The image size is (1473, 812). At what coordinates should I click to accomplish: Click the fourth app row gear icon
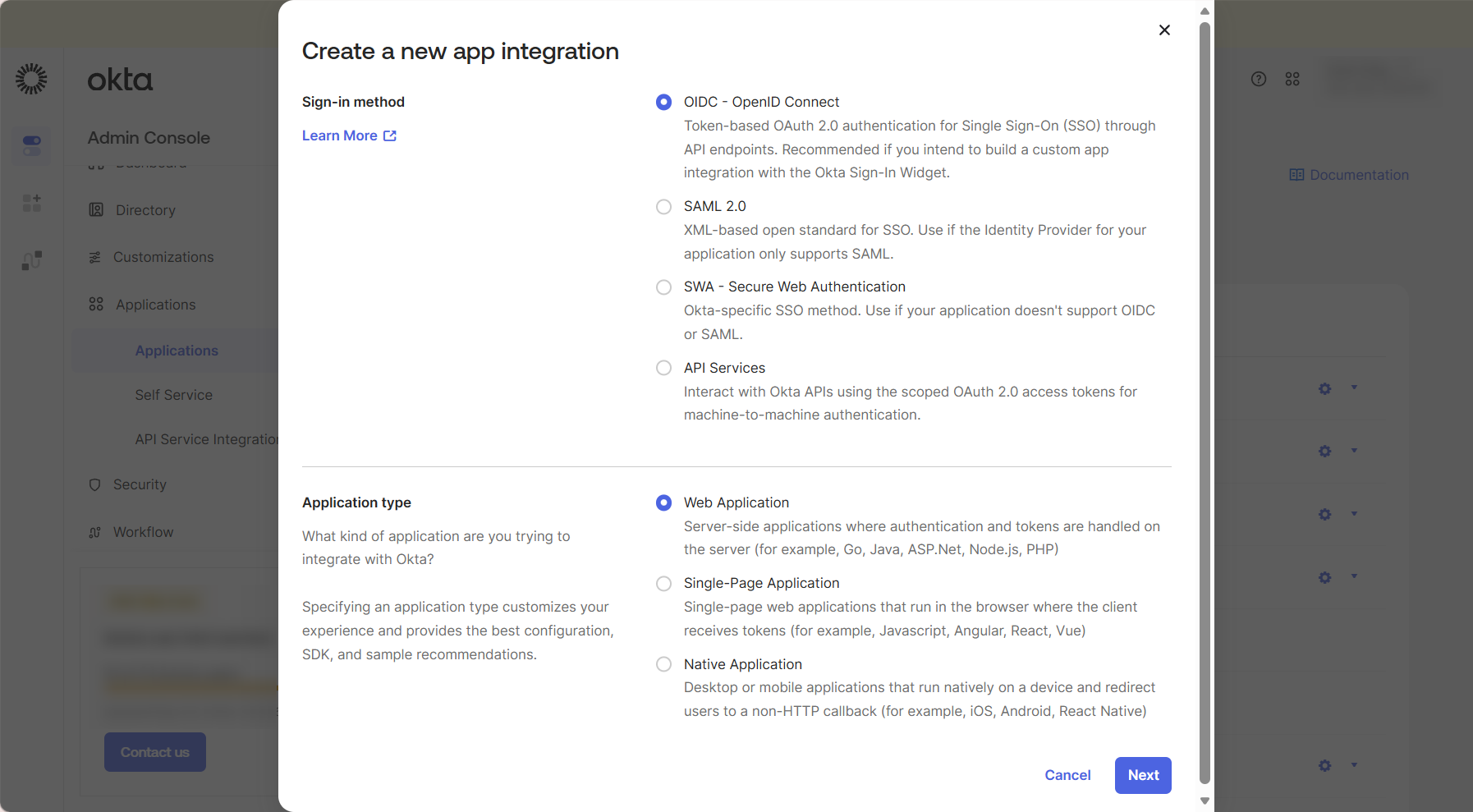1324,577
